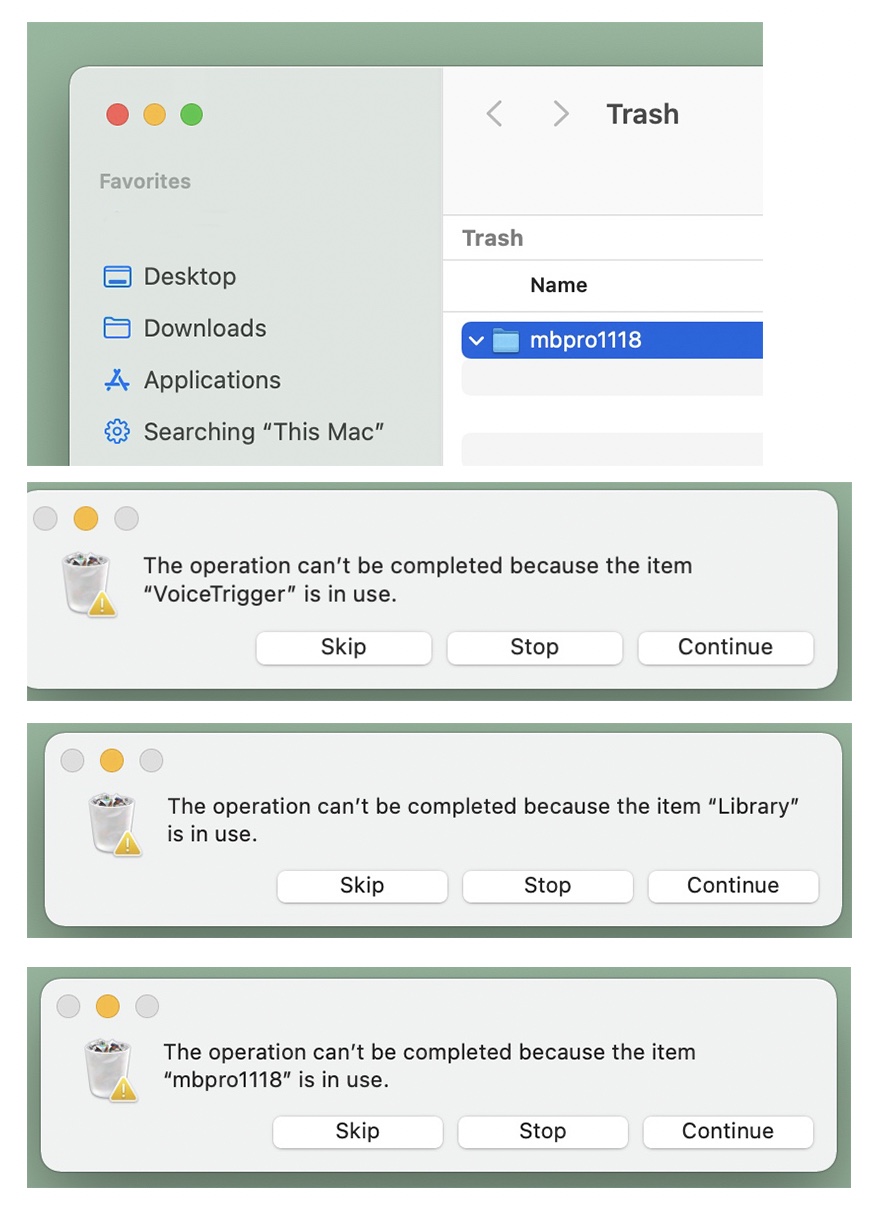The width and height of the screenshot is (872, 1216).
Task: Click the Finder back navigation arrow
Action: 494,114
